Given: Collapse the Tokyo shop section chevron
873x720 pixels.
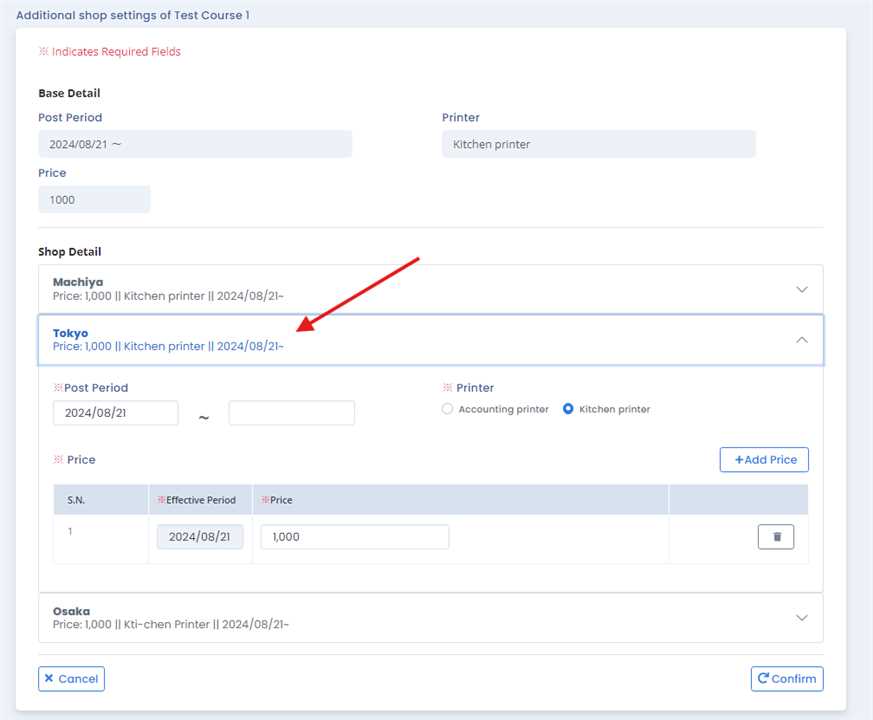Looking at the screenshot, I should [x=801, y=340].
